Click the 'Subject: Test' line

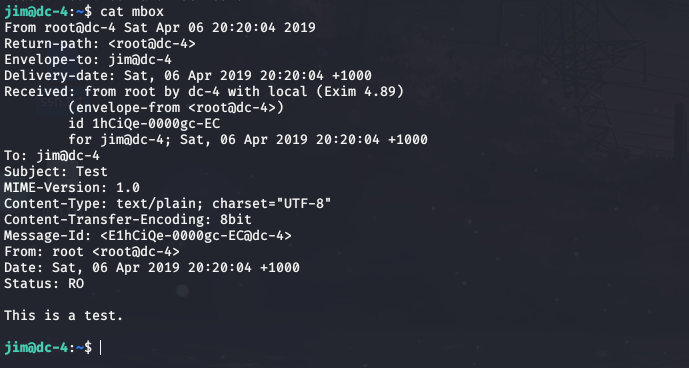(56, 171)
